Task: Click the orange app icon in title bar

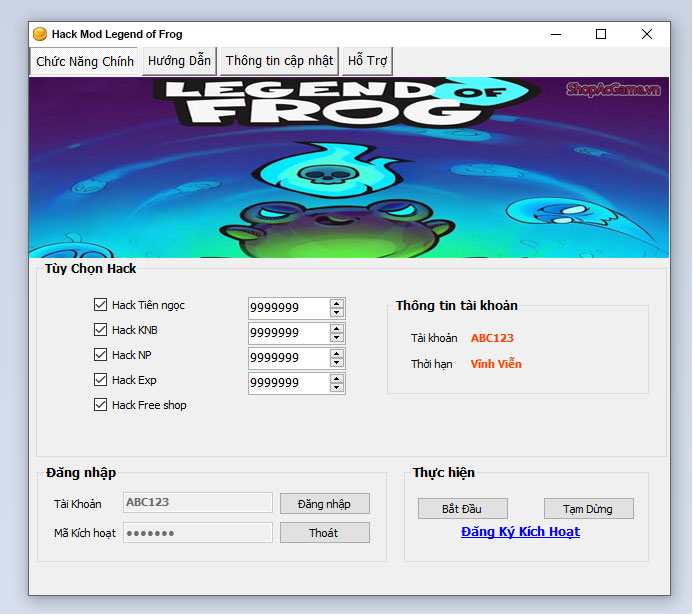Action: 40,34
